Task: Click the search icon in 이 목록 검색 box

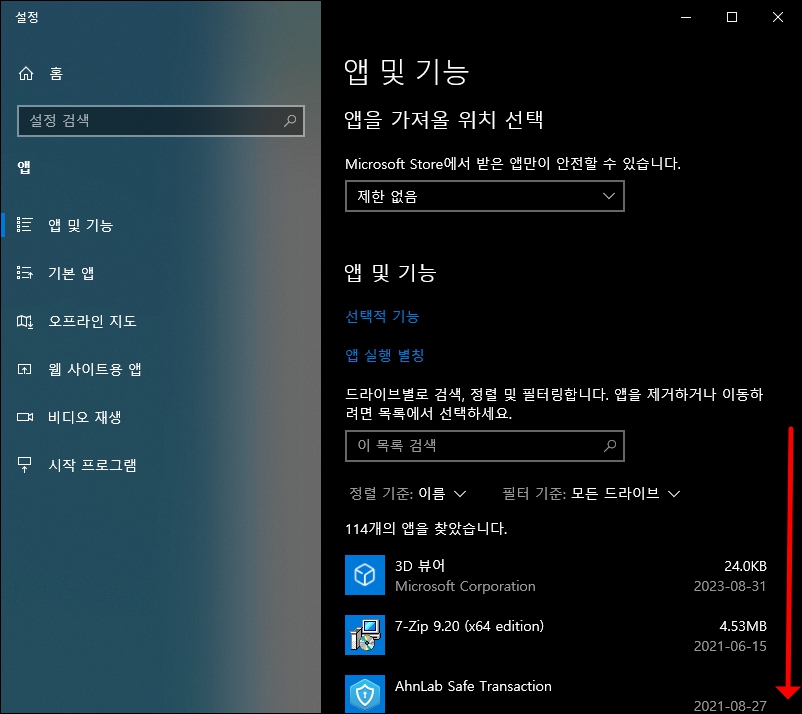Action: [610, 445]
